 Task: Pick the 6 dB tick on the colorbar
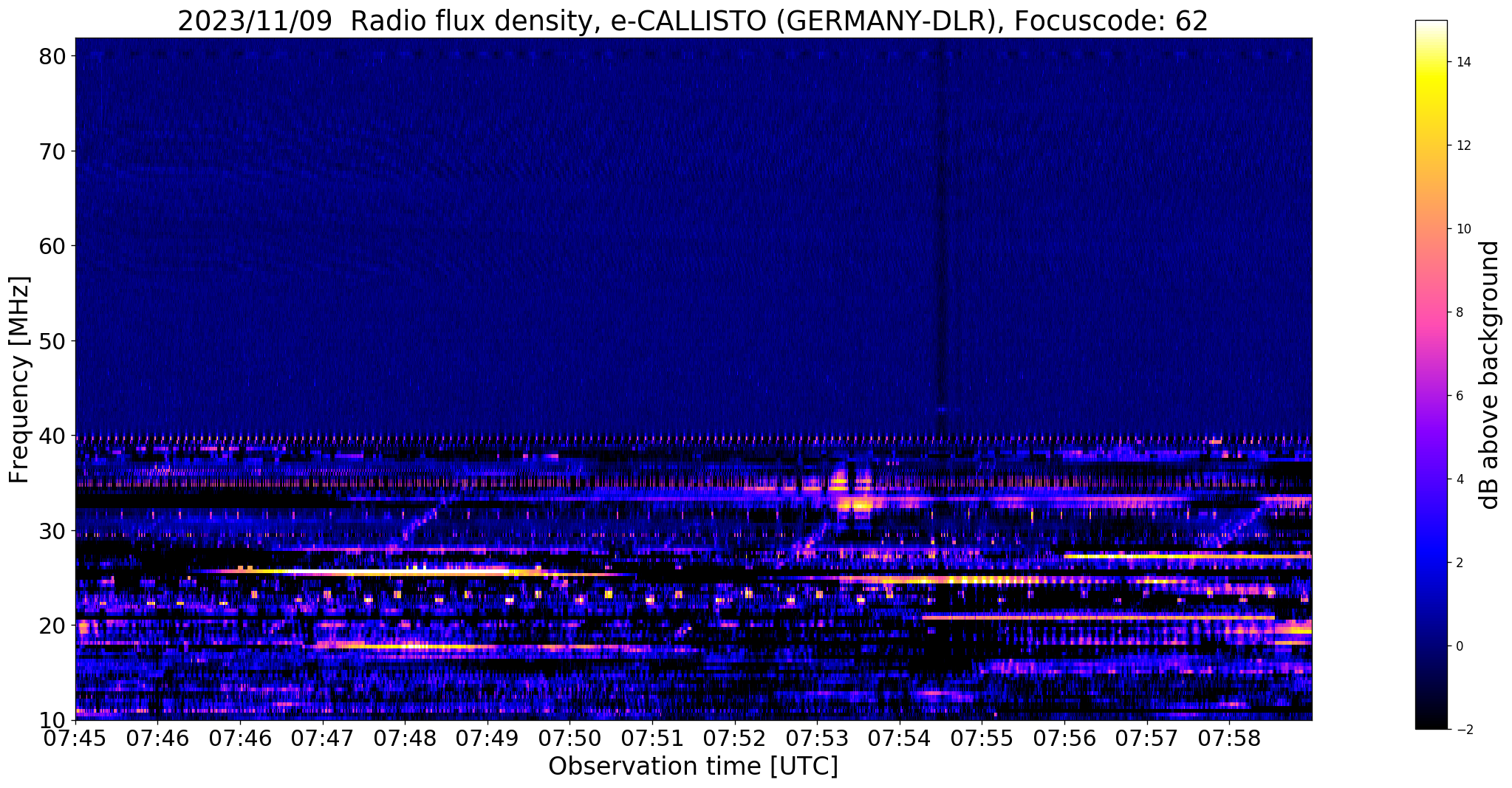[x=1459, y=396]
